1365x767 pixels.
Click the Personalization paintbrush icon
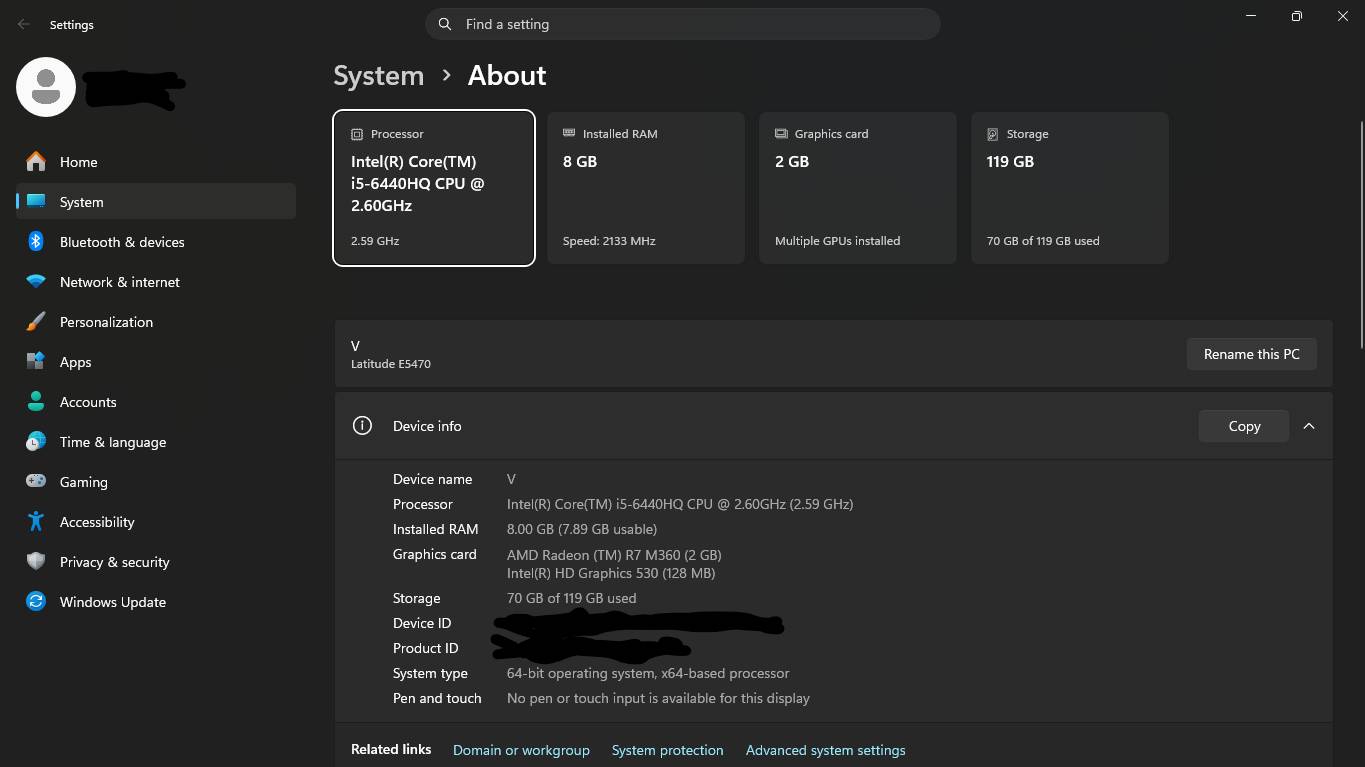click(x=36, y=321)
